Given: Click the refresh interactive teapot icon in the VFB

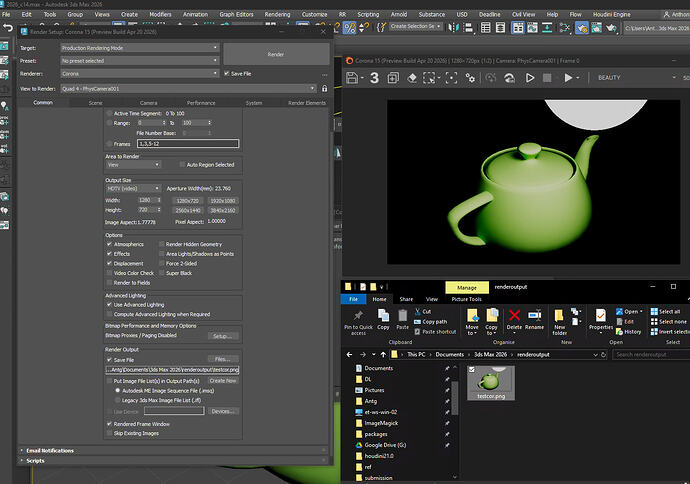Looking at the screenshot, I should point(509,78).
